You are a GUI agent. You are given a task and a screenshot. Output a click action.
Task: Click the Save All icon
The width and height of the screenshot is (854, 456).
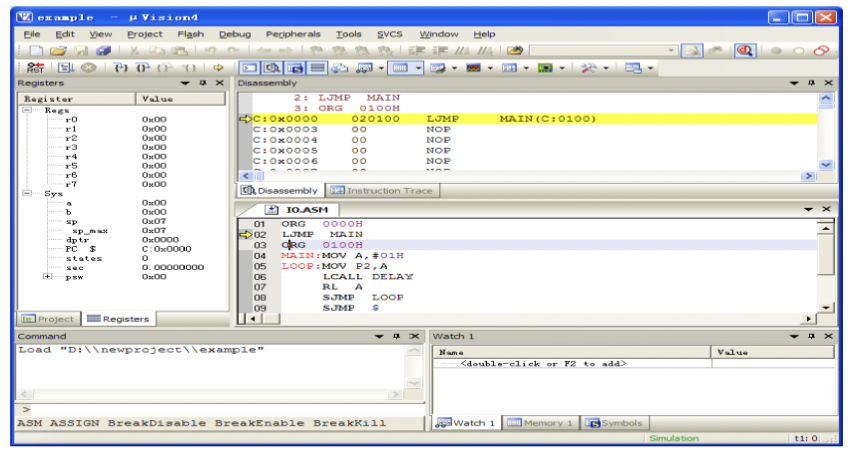[103, 51]
